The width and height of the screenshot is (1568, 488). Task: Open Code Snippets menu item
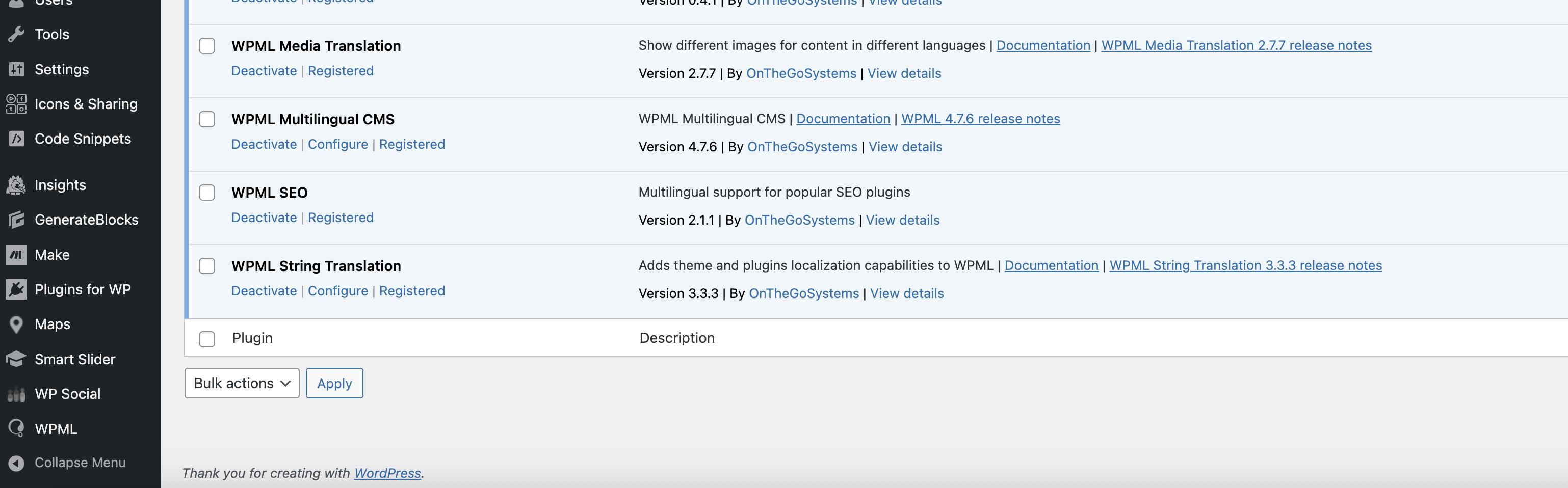83,139
